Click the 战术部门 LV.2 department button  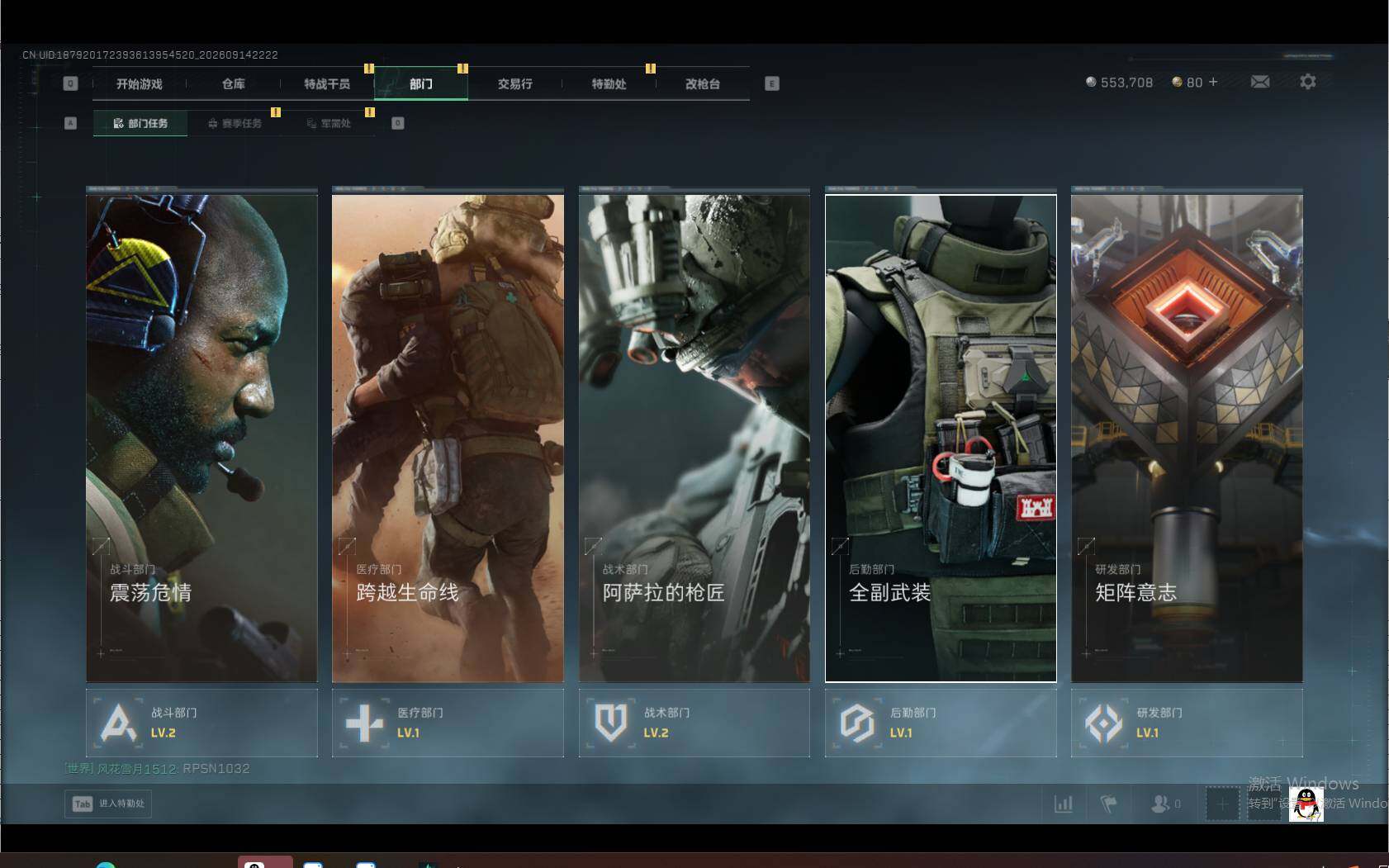(694, 723)
